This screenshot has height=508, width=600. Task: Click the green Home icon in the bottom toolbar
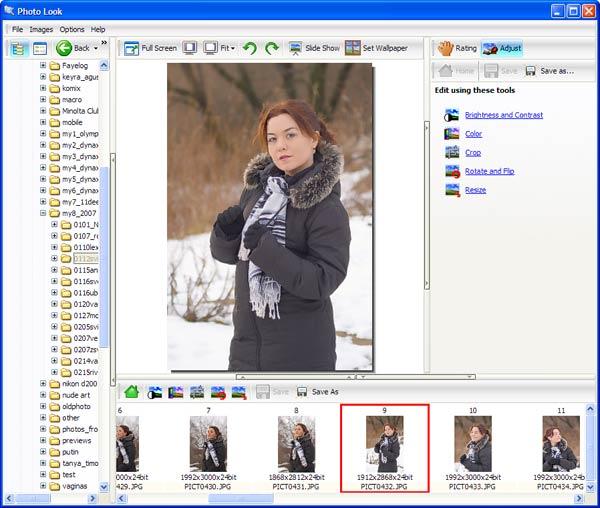[x=131, y=392]
